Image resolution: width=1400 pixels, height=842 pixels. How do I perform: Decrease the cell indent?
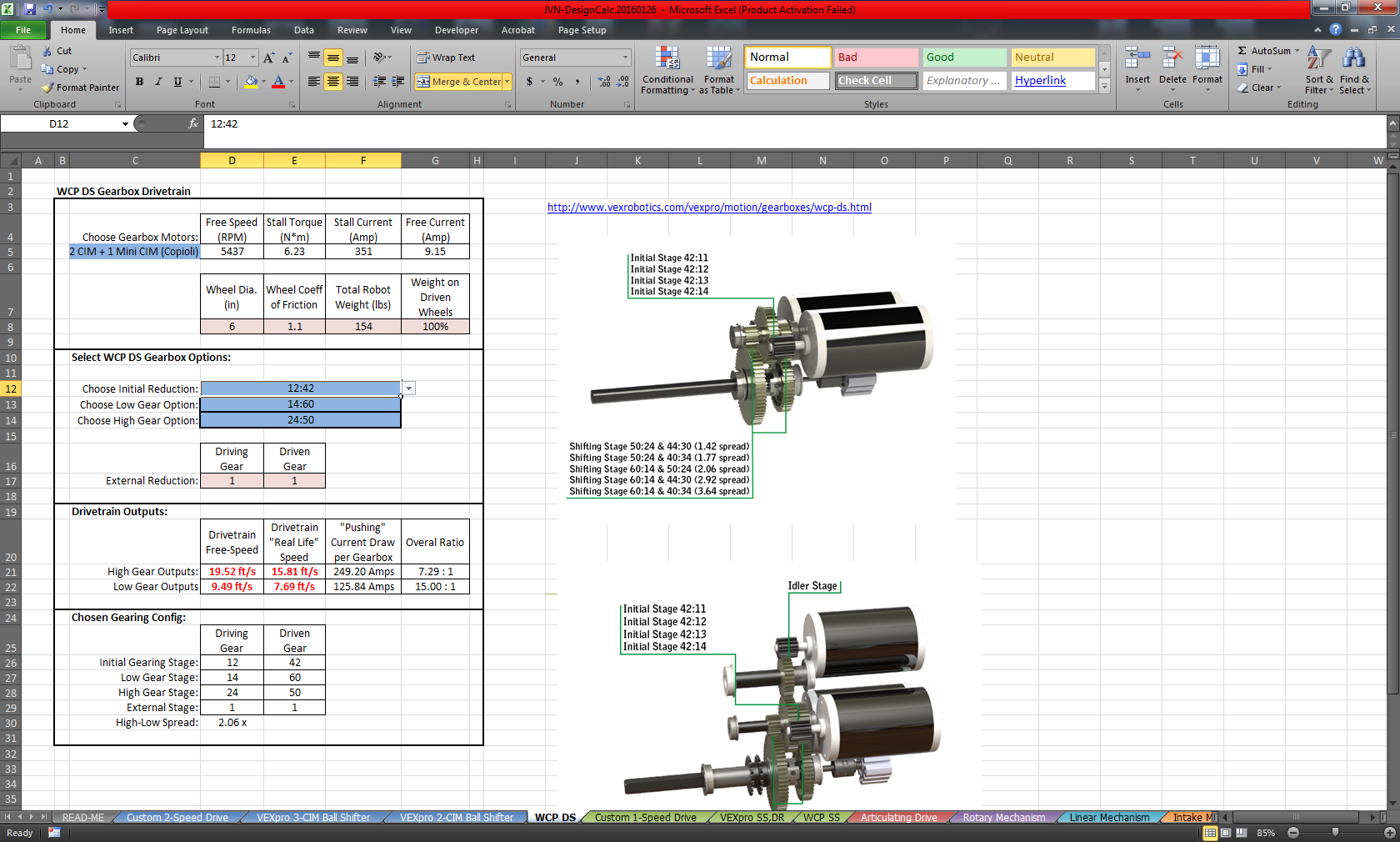[379, 82]
